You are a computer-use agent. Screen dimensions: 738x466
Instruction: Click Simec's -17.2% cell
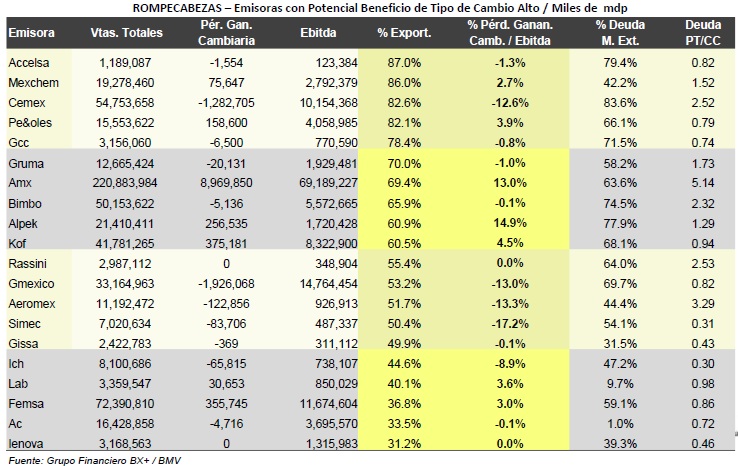pyautogui.click(x=510, y=323)
